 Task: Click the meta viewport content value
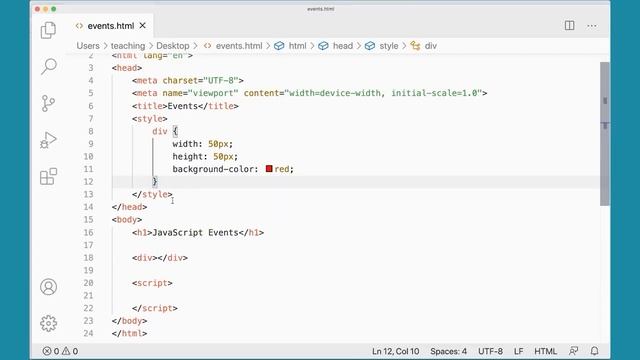pyautogui.click(x=383, y=93)
